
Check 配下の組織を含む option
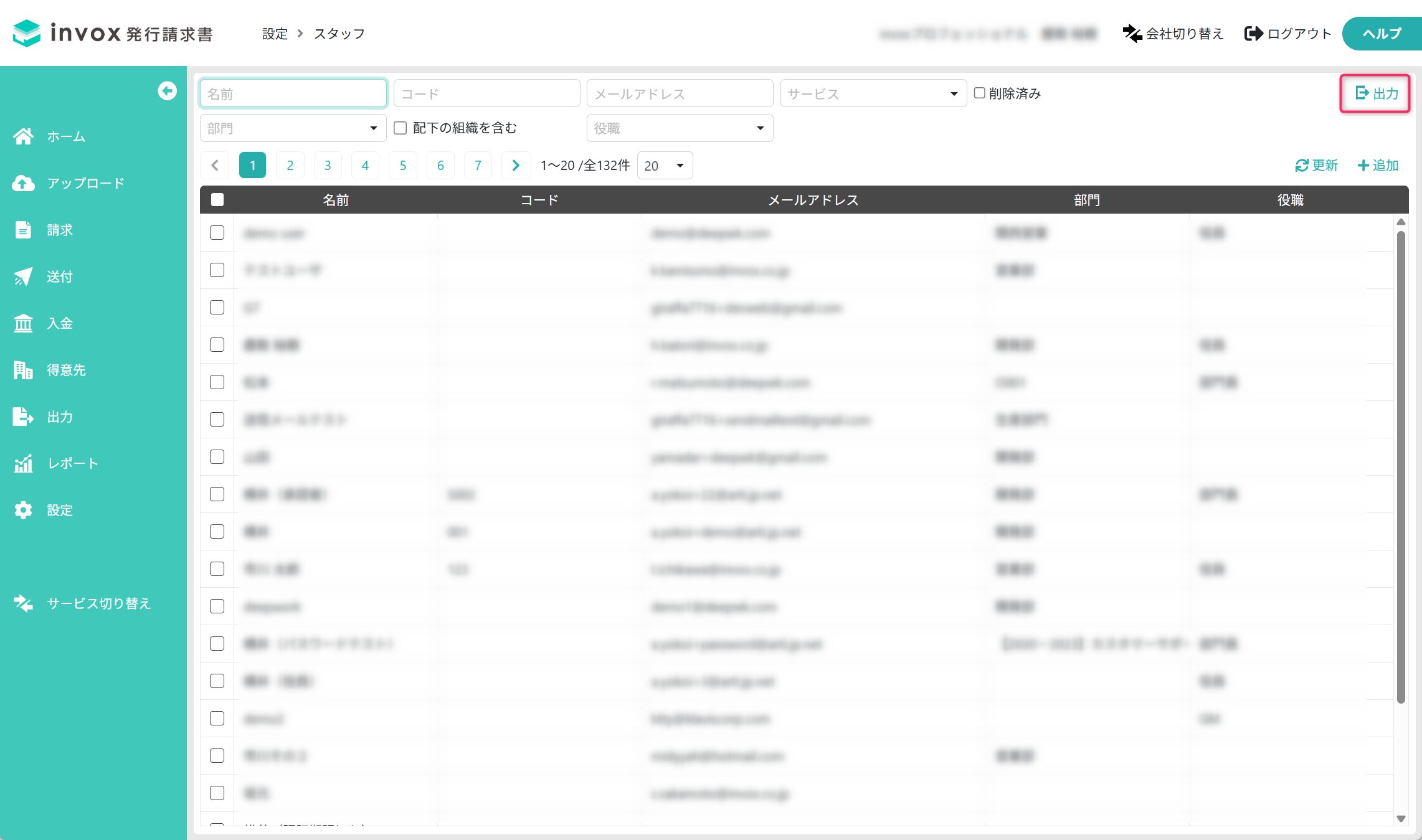(401, 128)
